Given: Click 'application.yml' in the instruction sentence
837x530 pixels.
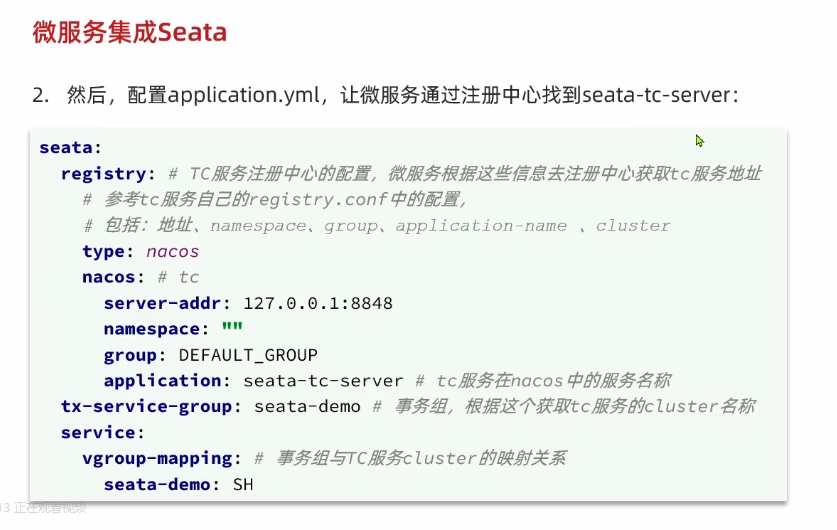Looking at the screenshot, I should point(241,96).
